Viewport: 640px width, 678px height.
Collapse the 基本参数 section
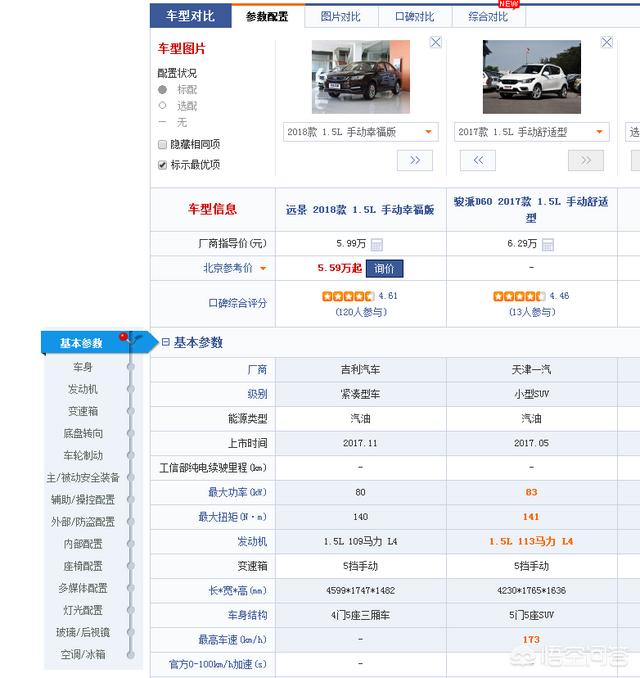[x=166, y=342]
